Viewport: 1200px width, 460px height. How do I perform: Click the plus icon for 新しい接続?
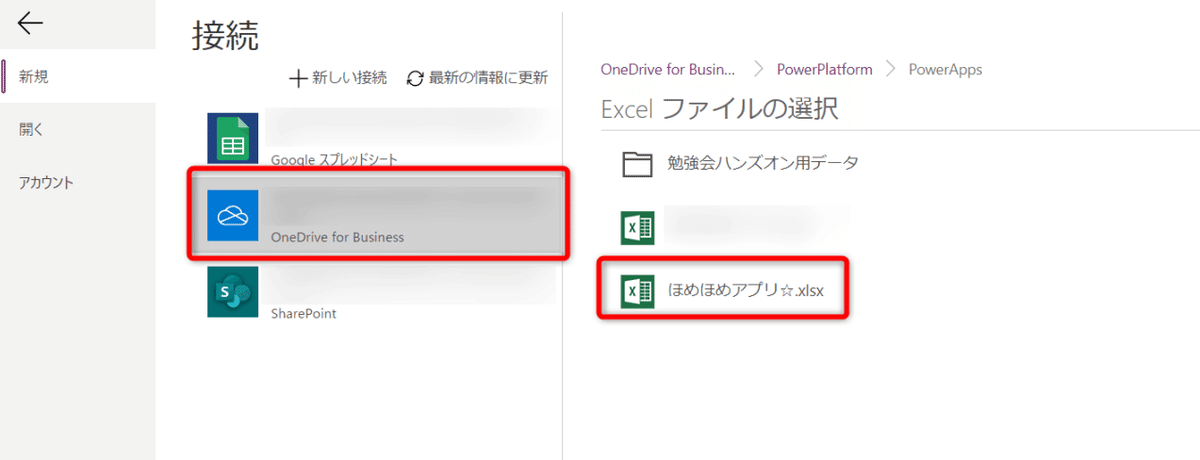coord(298,78)
